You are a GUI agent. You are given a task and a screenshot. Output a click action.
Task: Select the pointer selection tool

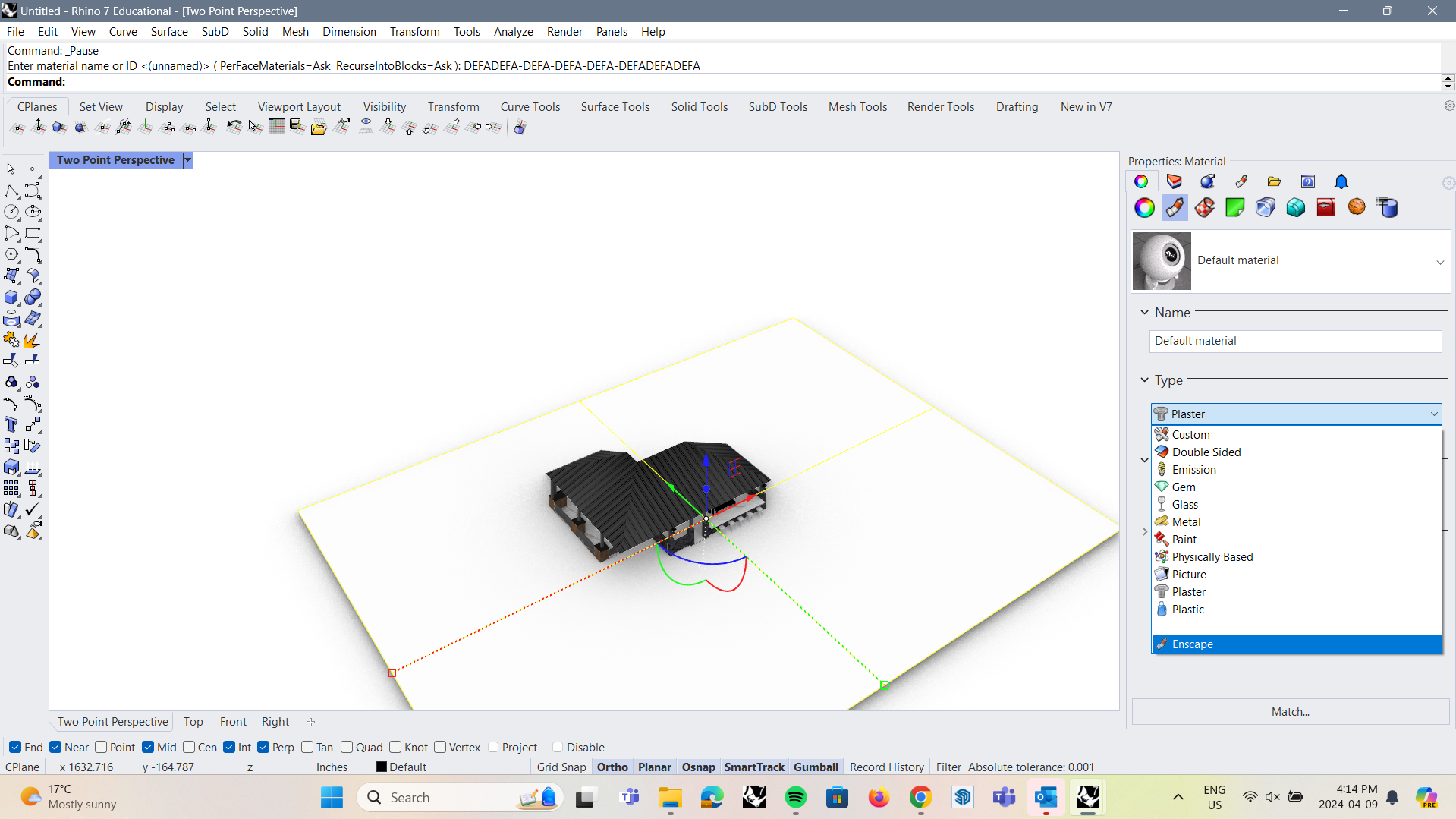point(10,169)
